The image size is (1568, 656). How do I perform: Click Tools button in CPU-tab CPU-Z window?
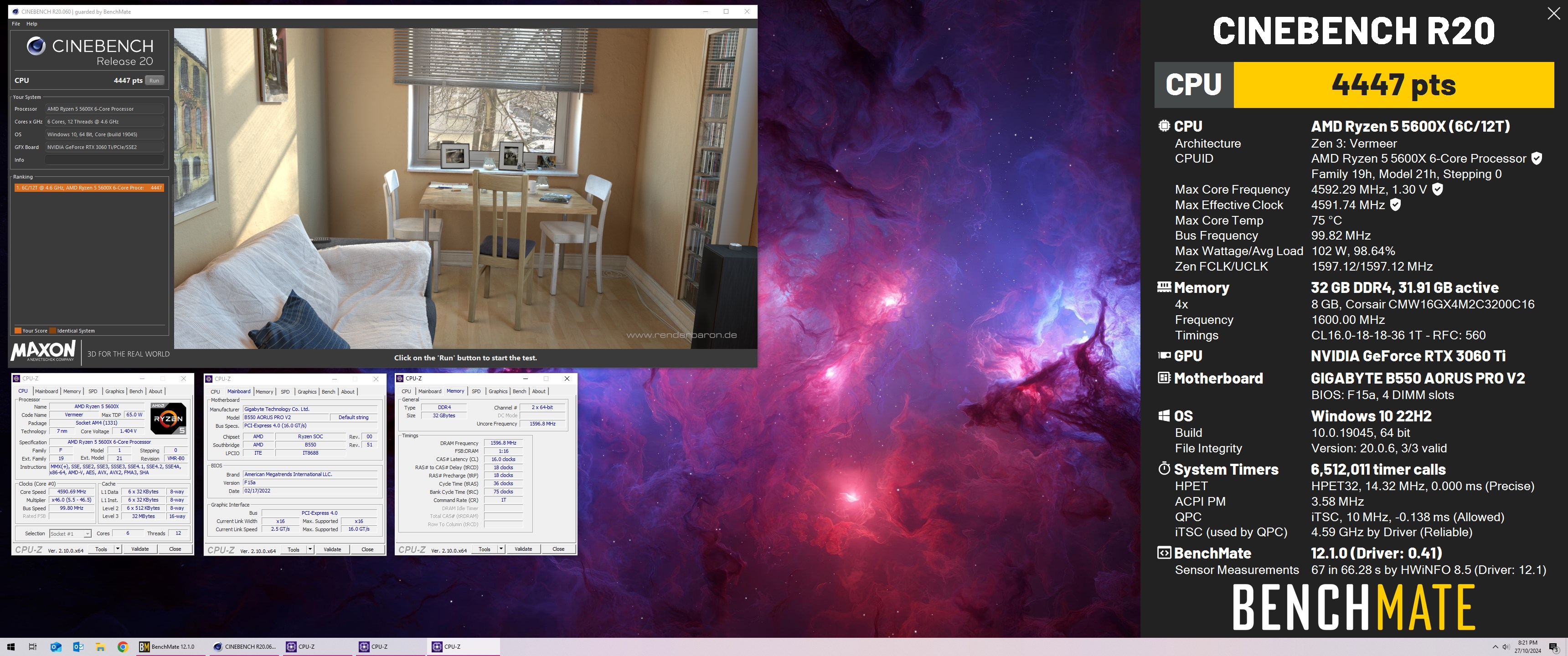click(x=101, y=549)
